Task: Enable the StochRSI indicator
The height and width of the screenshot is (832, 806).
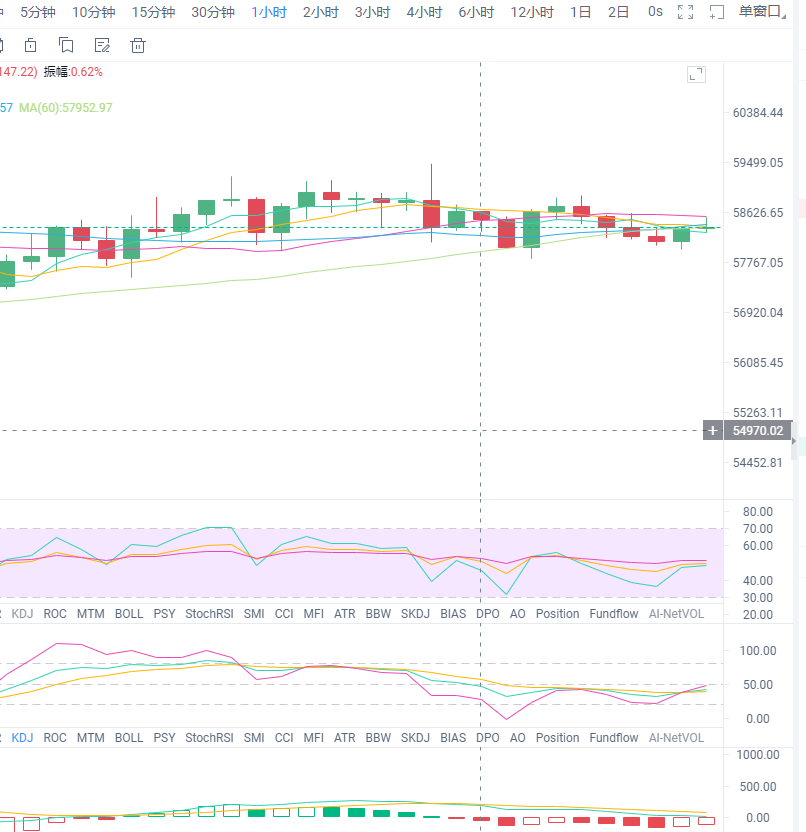Action: [208, 613]
